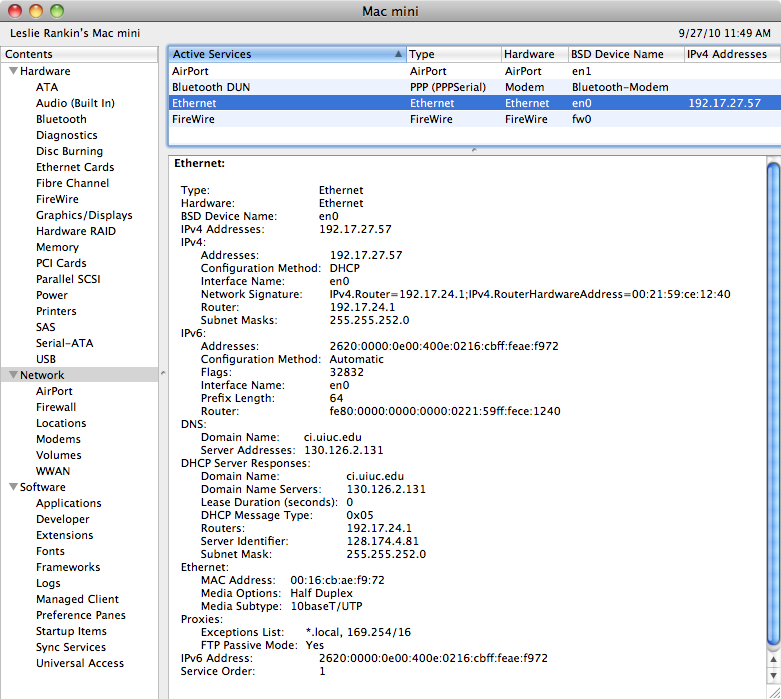Select Serial-ATA item
781x699 pixels.
tap(65, 343)
